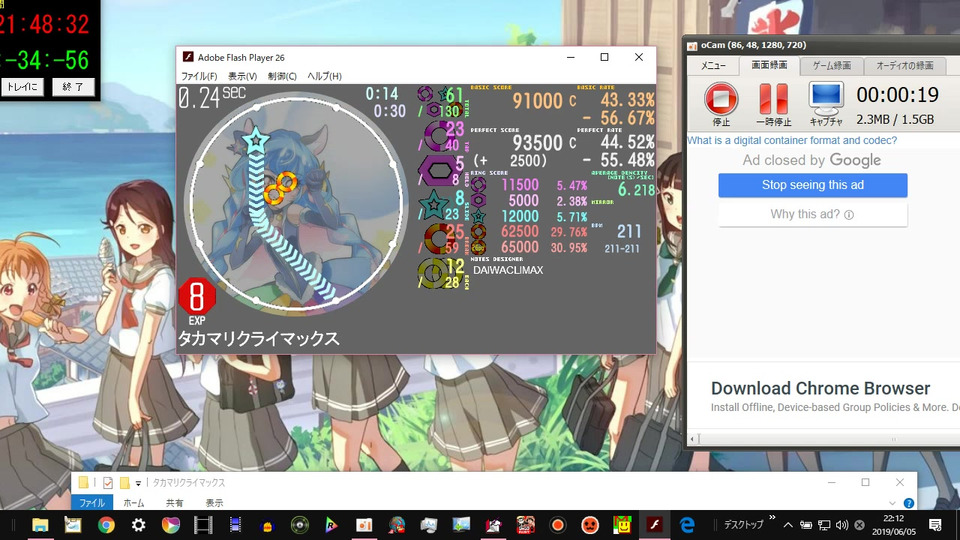Open the oCam メニュー tab
This screenshot has height=540, width=960.
pos(713,66)
